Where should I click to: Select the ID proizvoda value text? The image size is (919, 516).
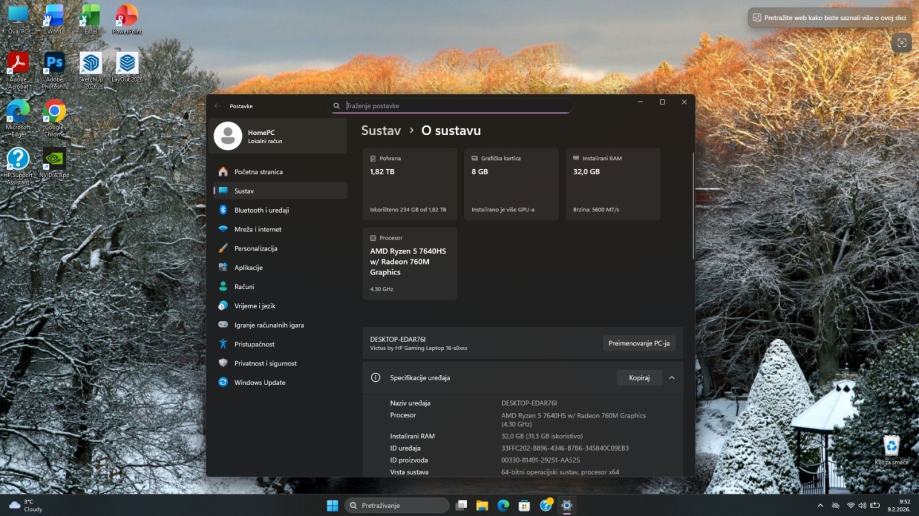pyautogui.click(x=540, y=460)
